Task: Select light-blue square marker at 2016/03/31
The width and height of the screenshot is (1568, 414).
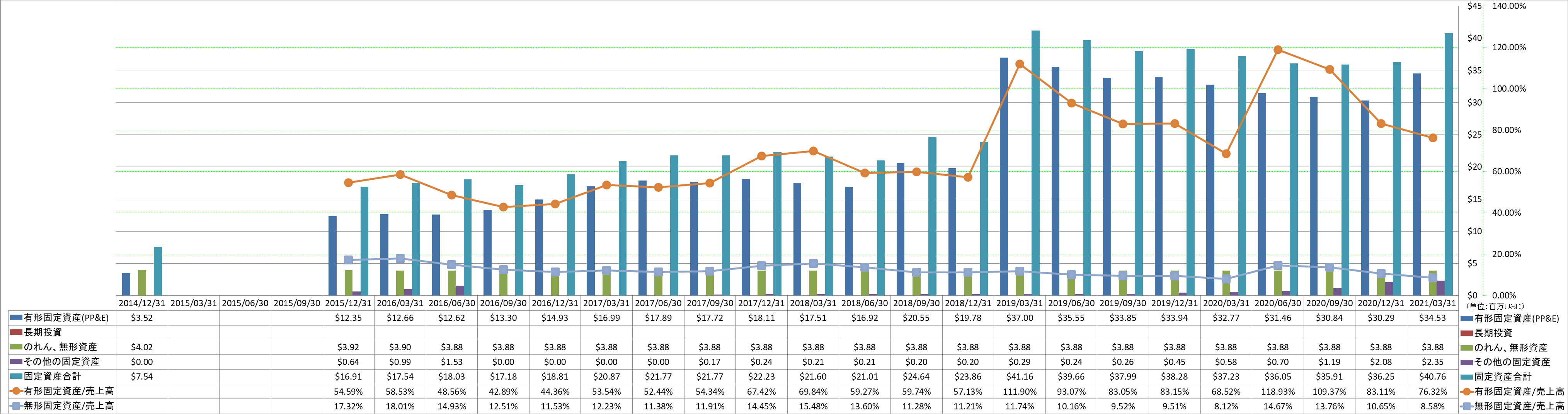Action: pos(400,259)
